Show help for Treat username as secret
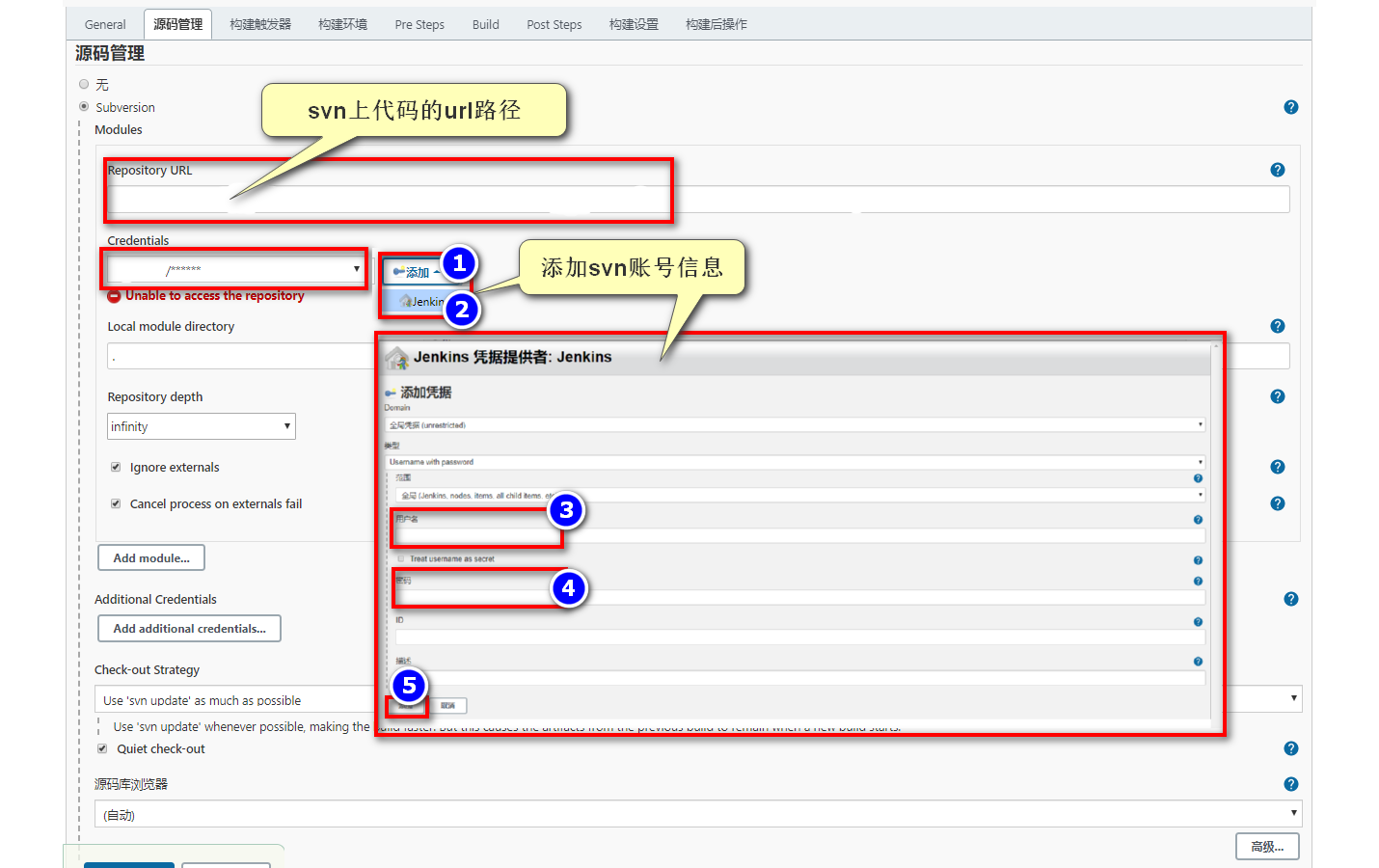This screenshot has height=868, width=1379. pyautogui.click(x=1198, y=560)
